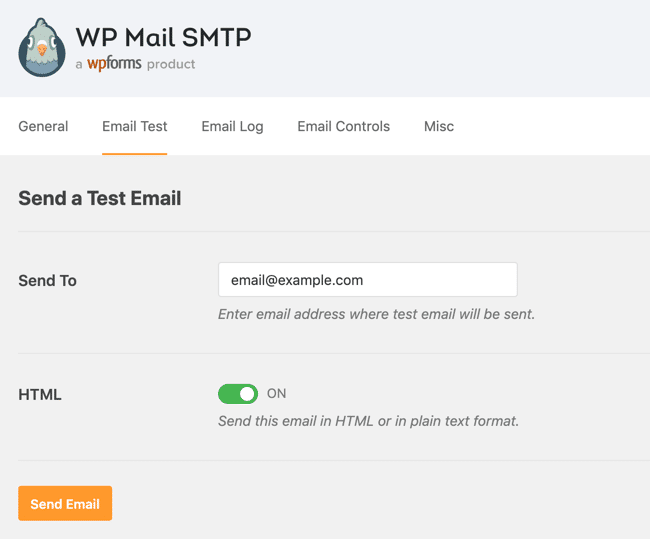
Task: Select the Email Test tab
Action: [x=134, y=126]
